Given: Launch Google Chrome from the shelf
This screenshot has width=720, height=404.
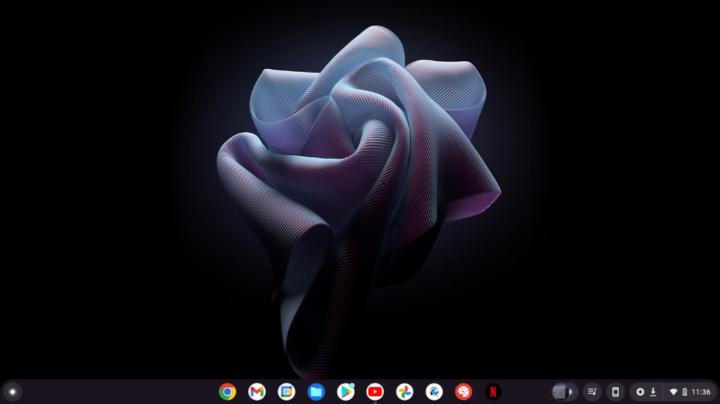Looking at the screenshot, I should tap(227, 392).
